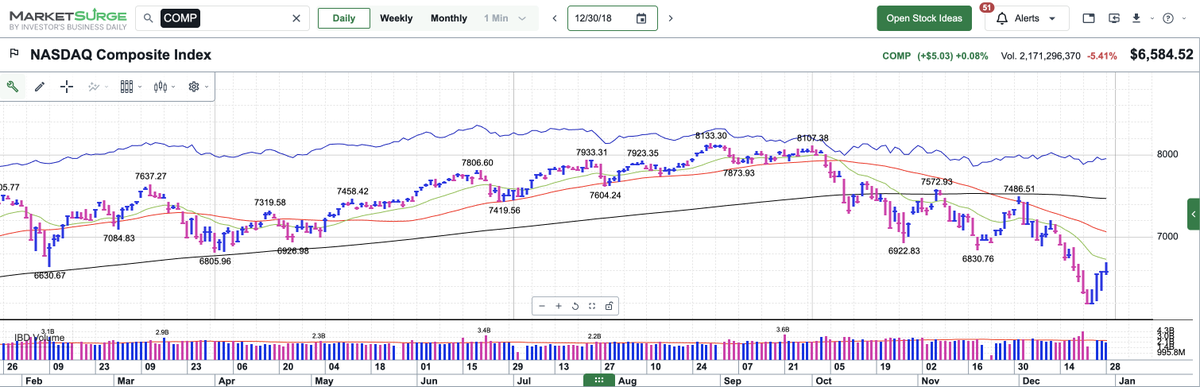This screenshot has height=387, width=1200.
Task: Expand candlestick style dropdown arrow
Action: point(173,87)
